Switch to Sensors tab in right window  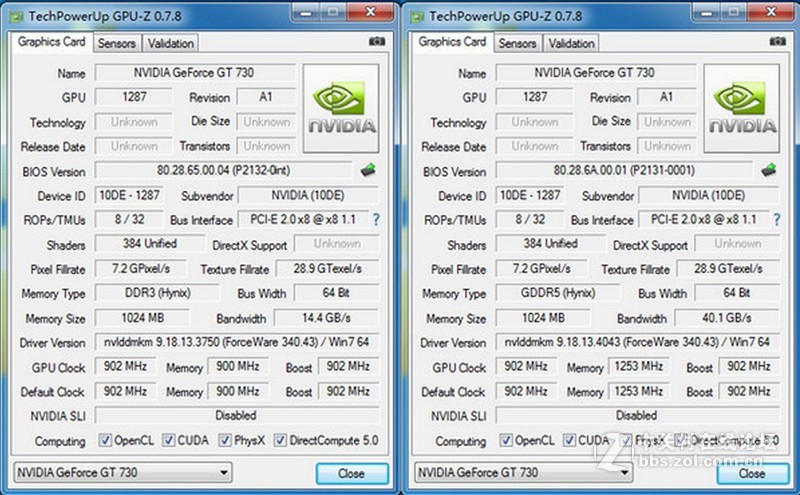coord(517,43)
